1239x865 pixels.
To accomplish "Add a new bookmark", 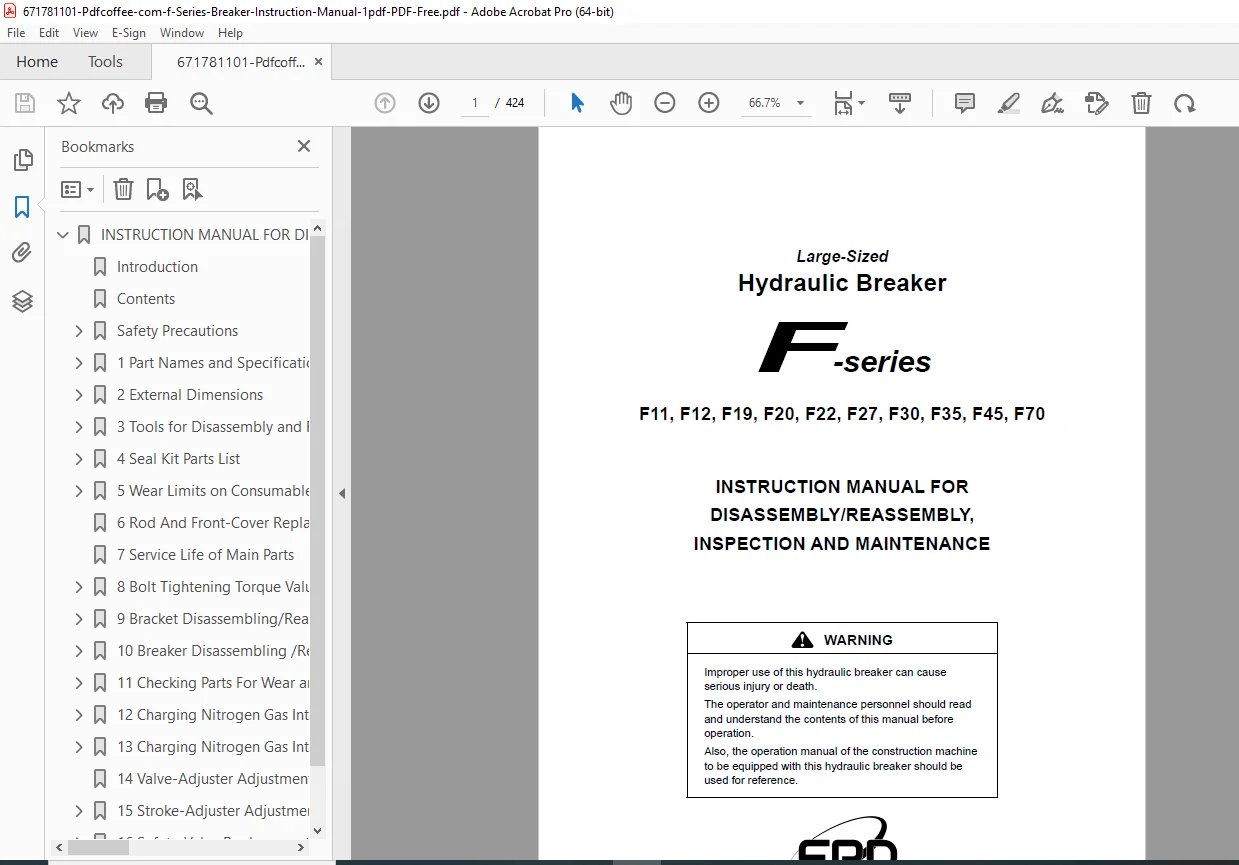I will 157,189.
